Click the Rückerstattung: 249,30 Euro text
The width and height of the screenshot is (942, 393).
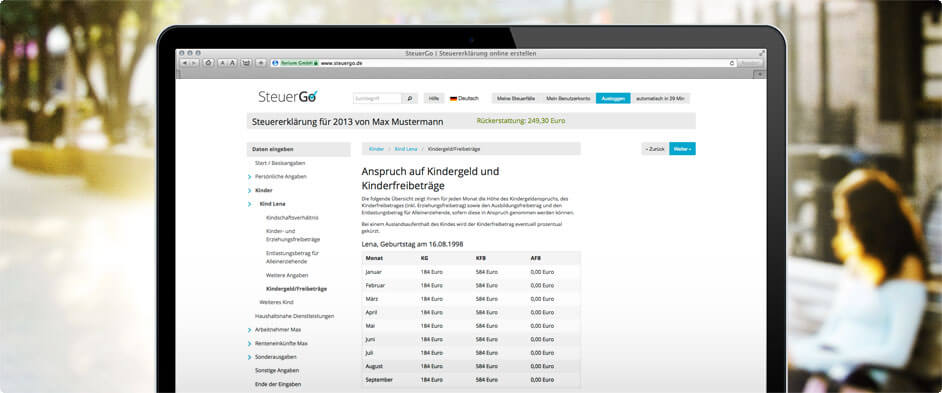point(520,121)
